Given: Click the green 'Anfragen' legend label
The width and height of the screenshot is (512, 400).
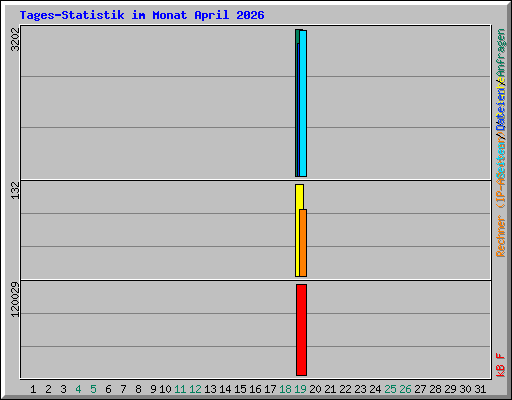Looking at the screenshot, I should (501, 53).
